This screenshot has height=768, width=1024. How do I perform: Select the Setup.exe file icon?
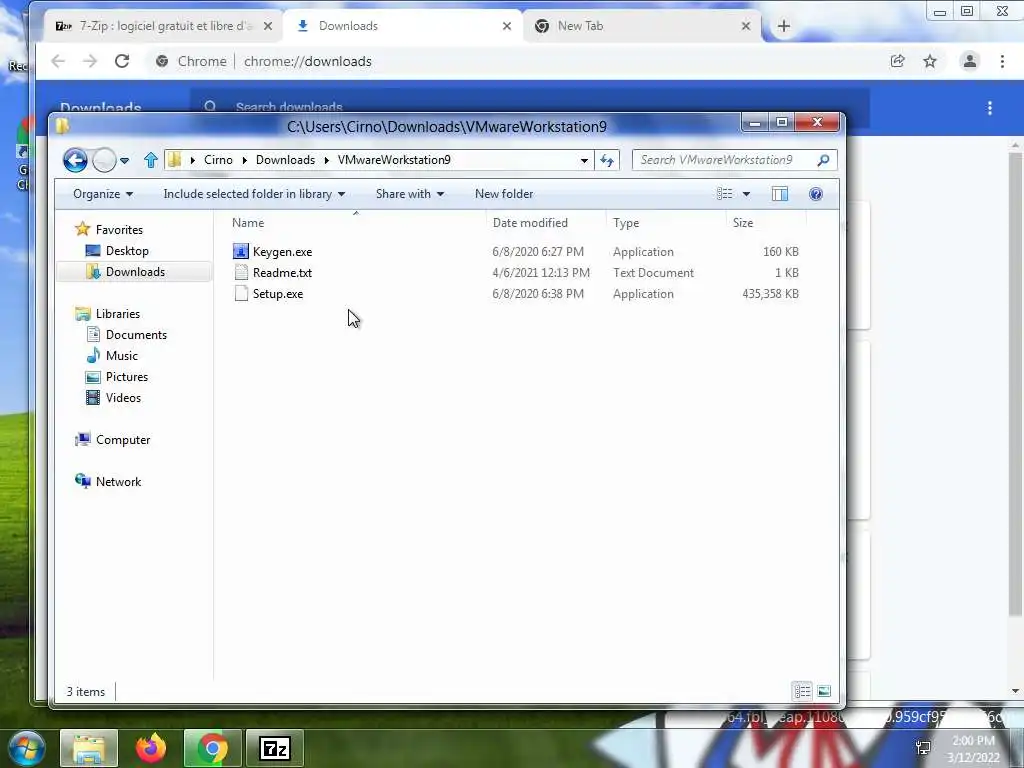[241, 293]
